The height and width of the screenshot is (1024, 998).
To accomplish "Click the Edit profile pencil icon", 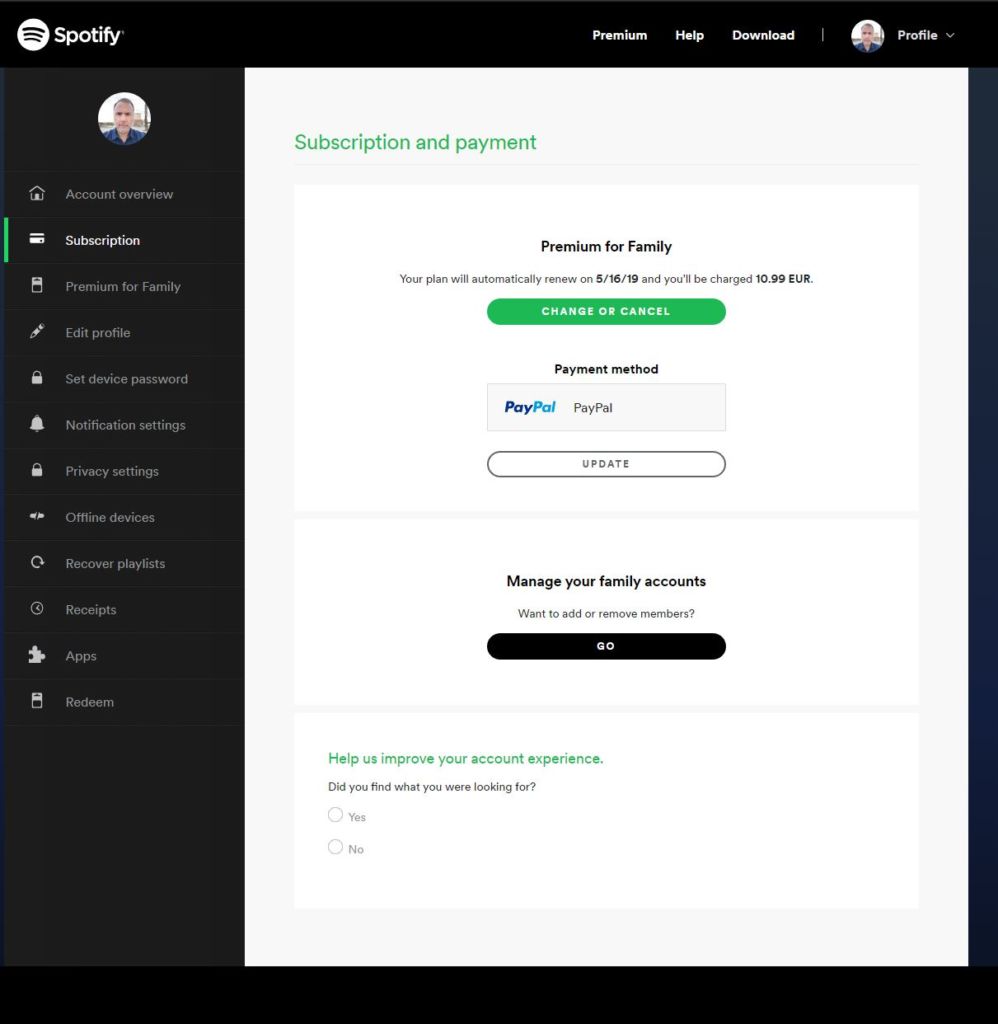I will 37,332.
